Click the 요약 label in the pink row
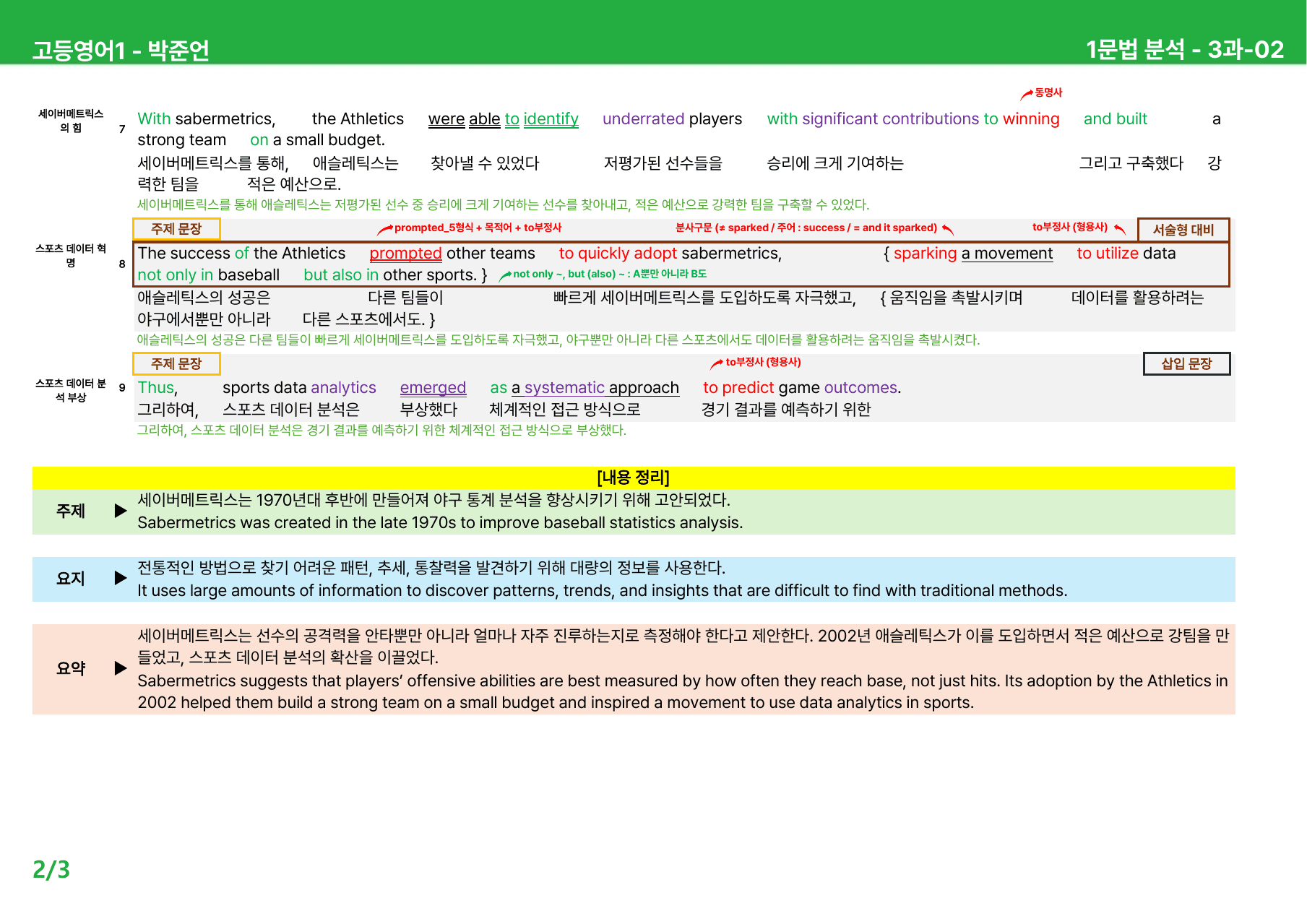This screenshot has width=1307, height=924. point(71,668)
